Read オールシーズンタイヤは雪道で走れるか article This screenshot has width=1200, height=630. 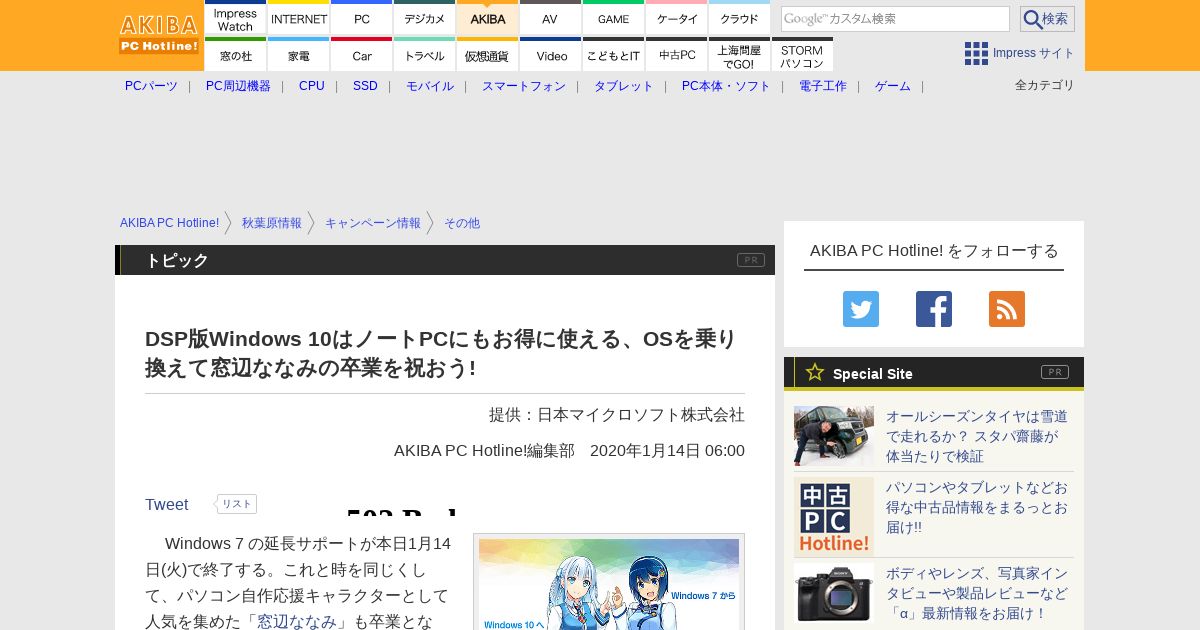pos(977,436)
